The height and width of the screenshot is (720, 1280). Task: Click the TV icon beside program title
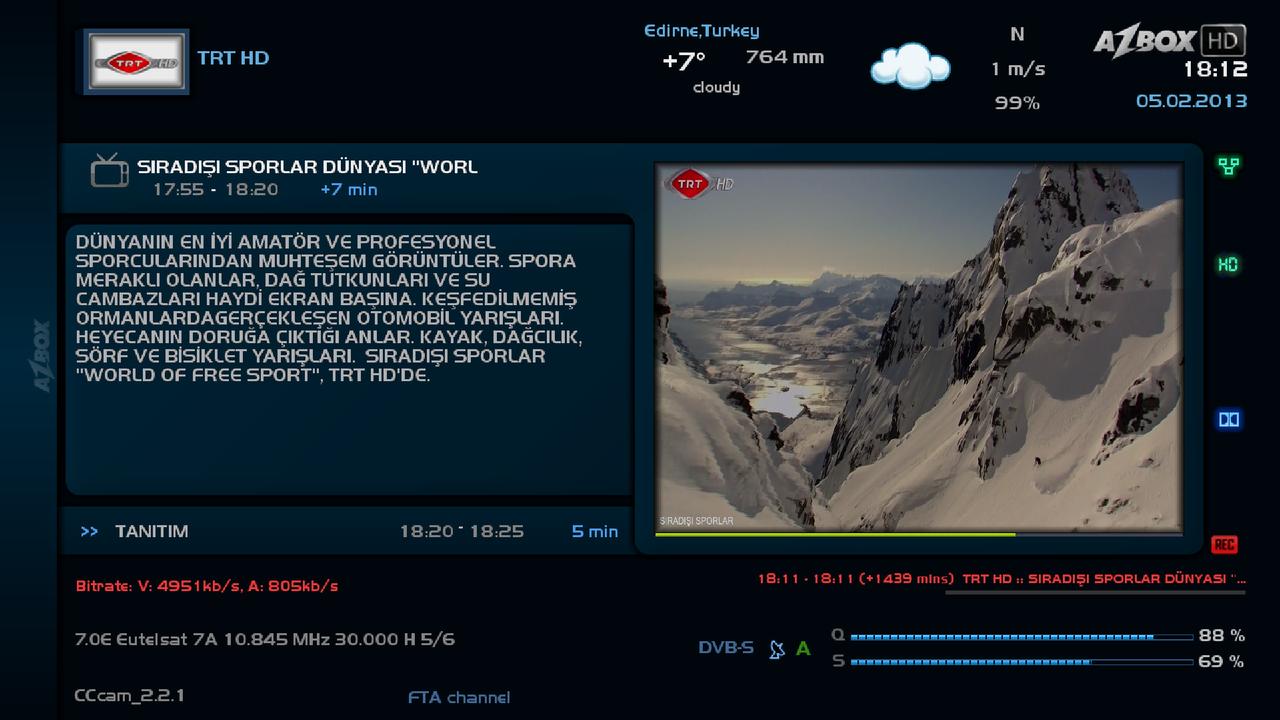[110, 170]
